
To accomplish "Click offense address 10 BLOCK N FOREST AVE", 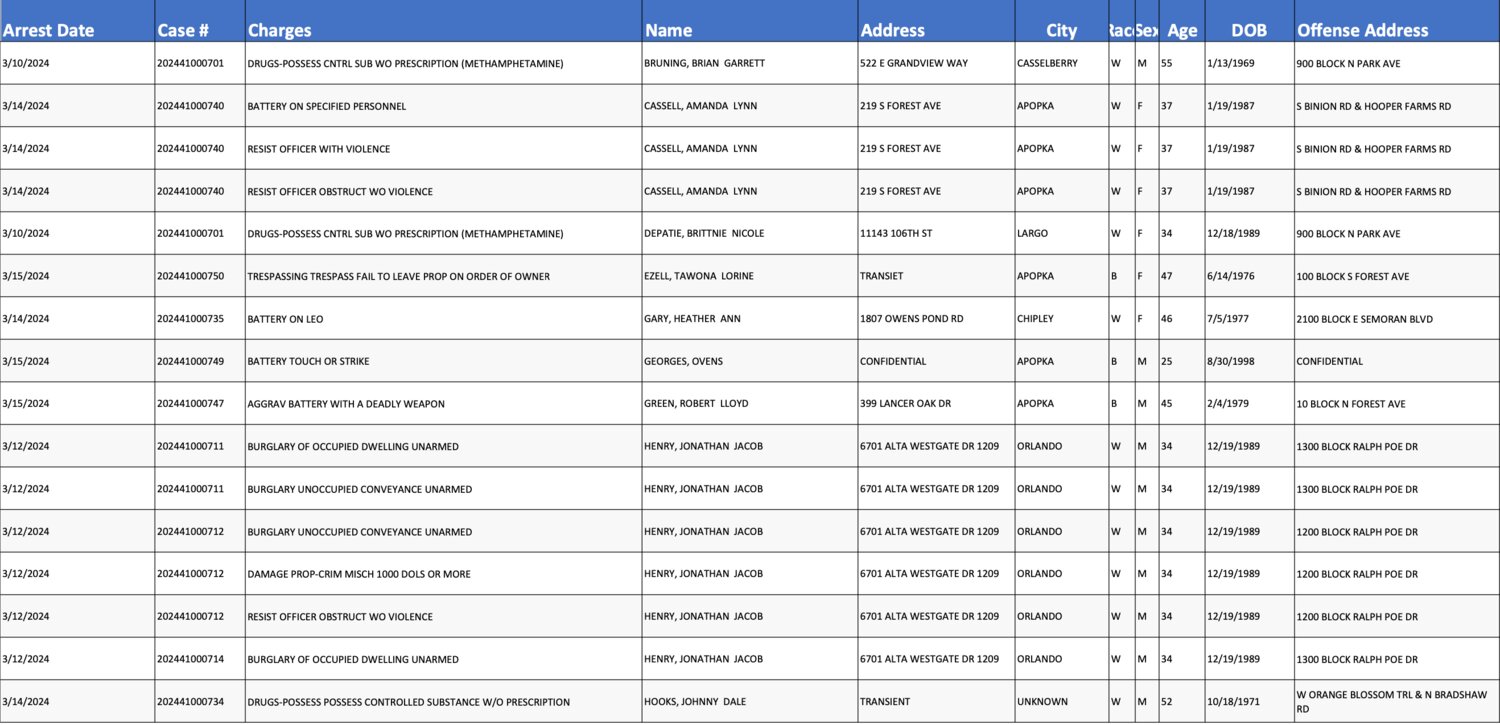I will pos(1351,404).
